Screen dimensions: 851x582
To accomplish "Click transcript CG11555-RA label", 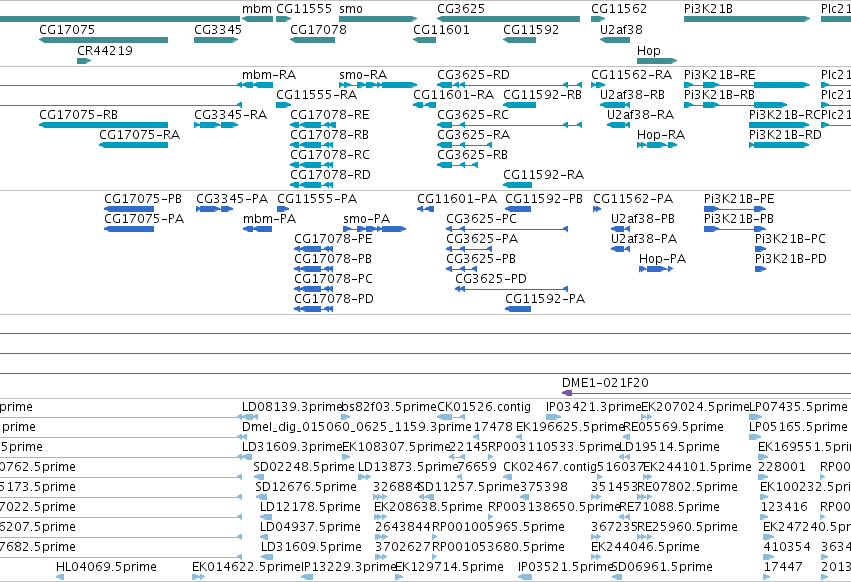I will [316, 95].
